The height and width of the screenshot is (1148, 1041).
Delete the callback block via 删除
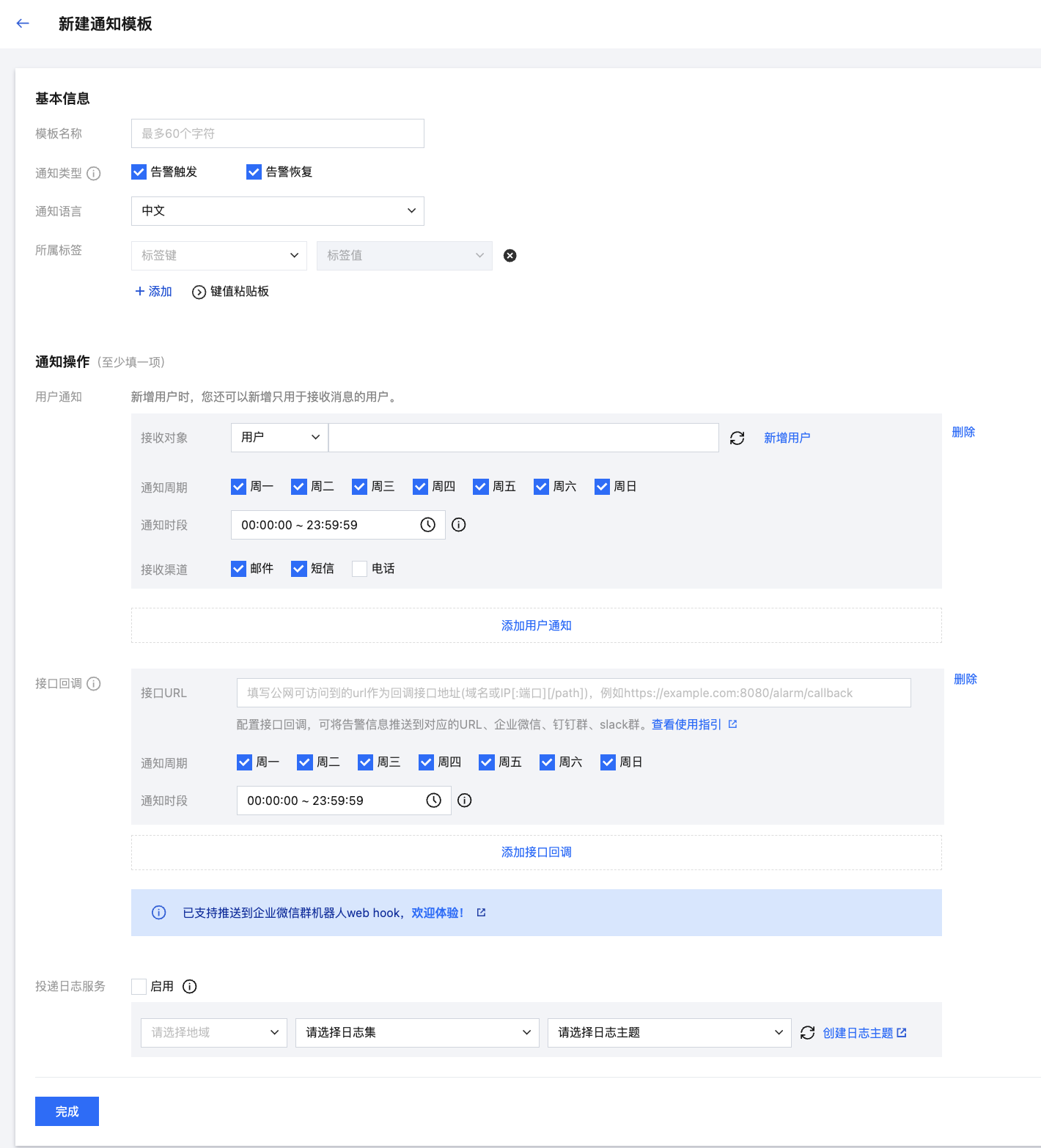click(x=965, y=679)
